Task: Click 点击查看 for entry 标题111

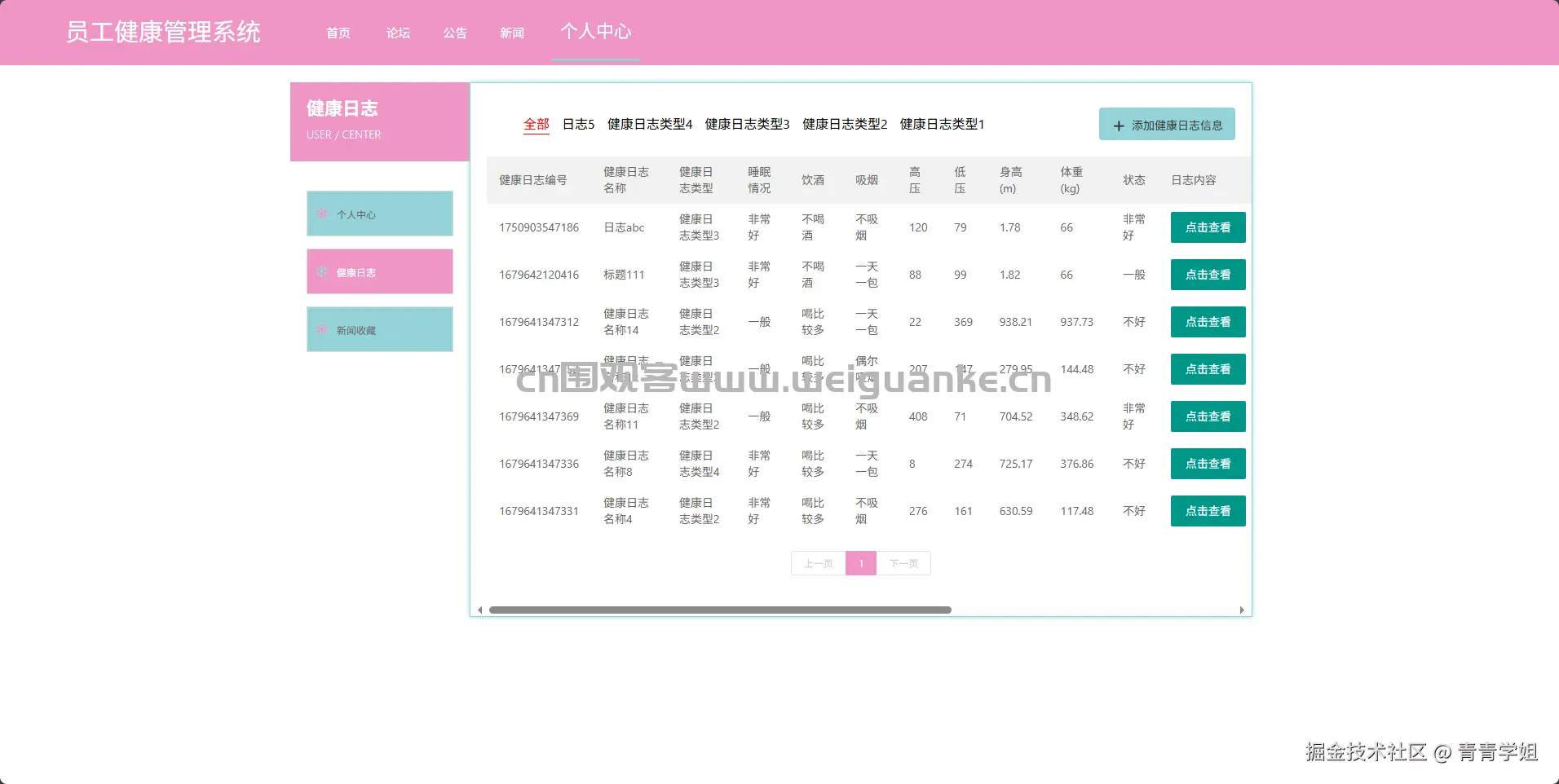Action: (x=1208, y=275)
